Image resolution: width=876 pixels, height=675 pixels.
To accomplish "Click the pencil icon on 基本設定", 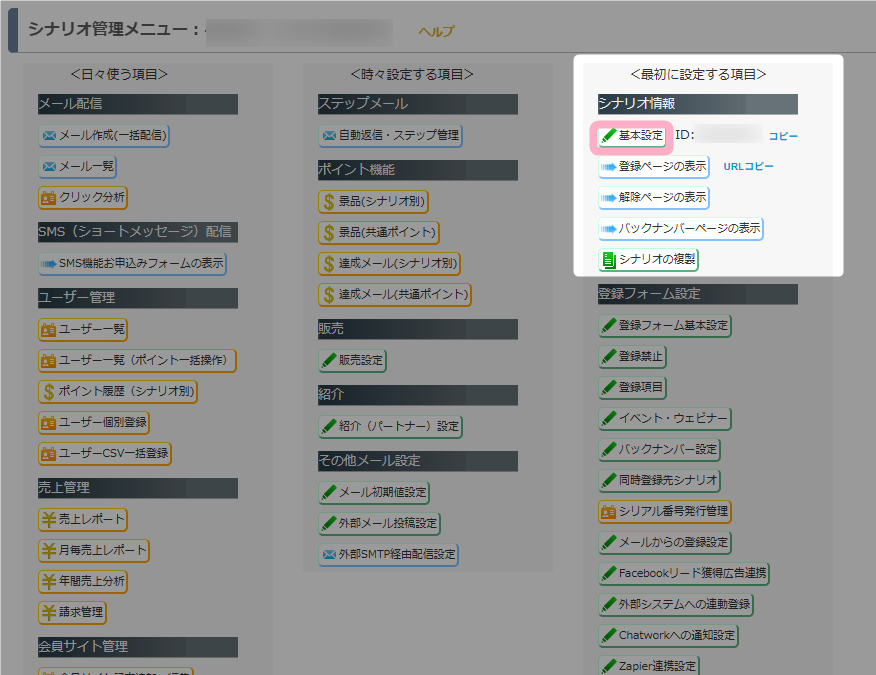I will [607, 136].
